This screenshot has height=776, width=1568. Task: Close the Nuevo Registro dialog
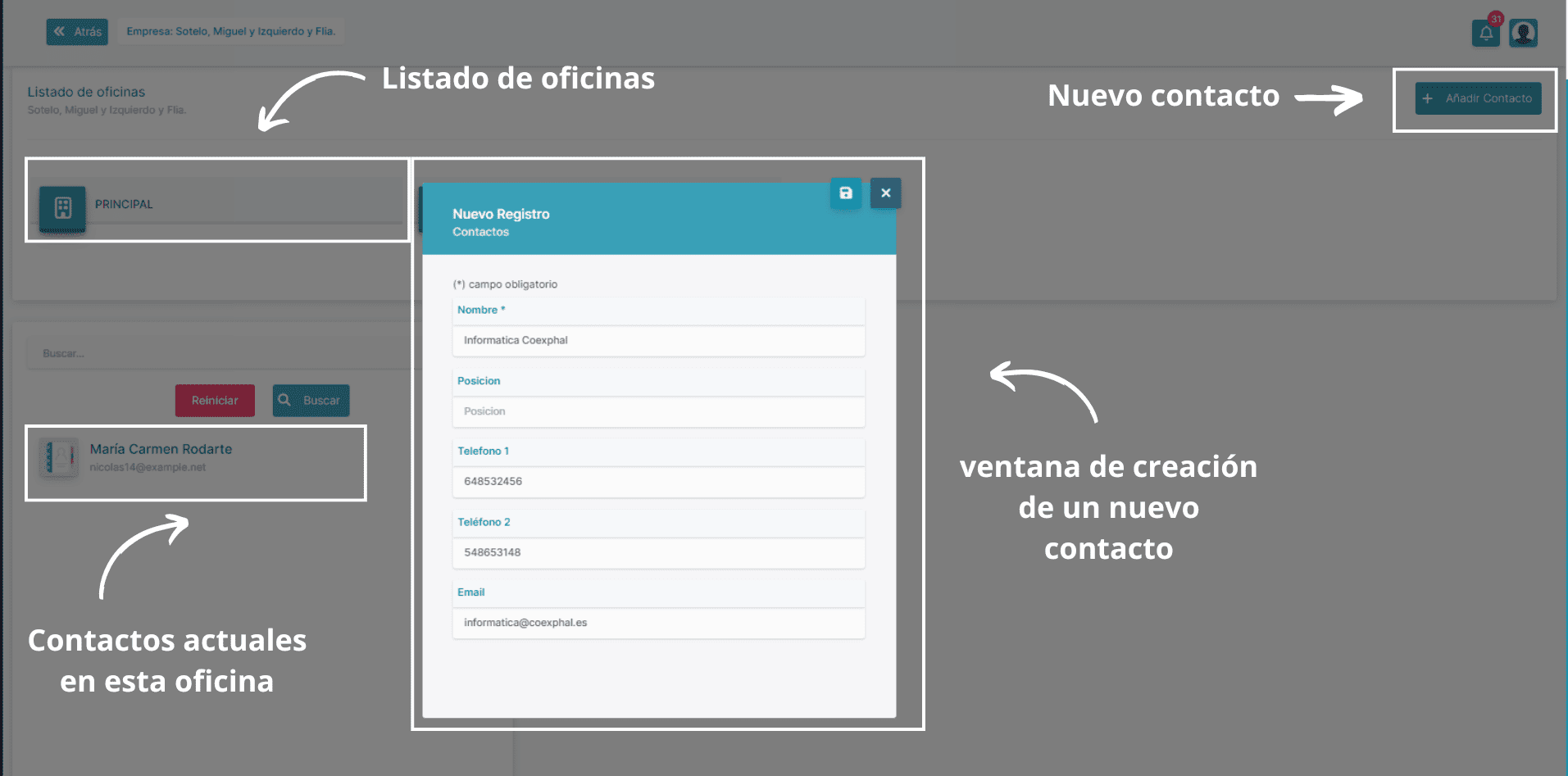(885, 193)
